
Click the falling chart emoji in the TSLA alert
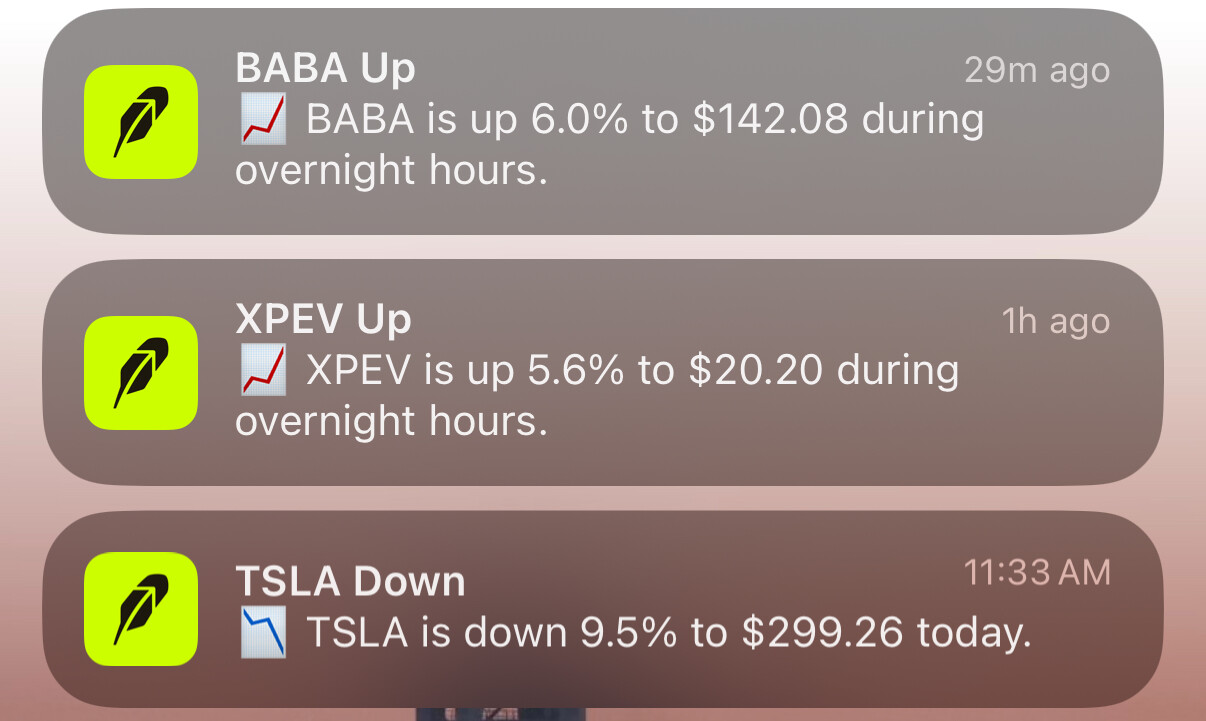[x=264, y=633]
